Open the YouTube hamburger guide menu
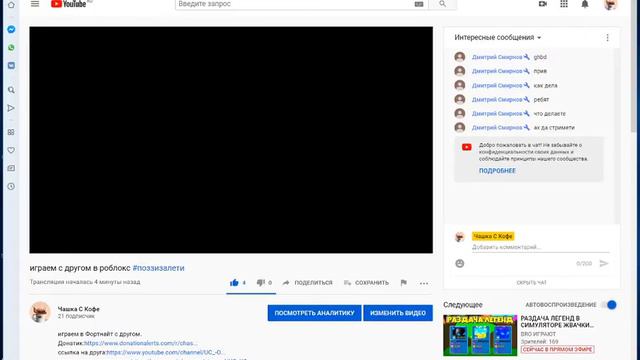Screen dimensions: 640x360 (35, 4)
